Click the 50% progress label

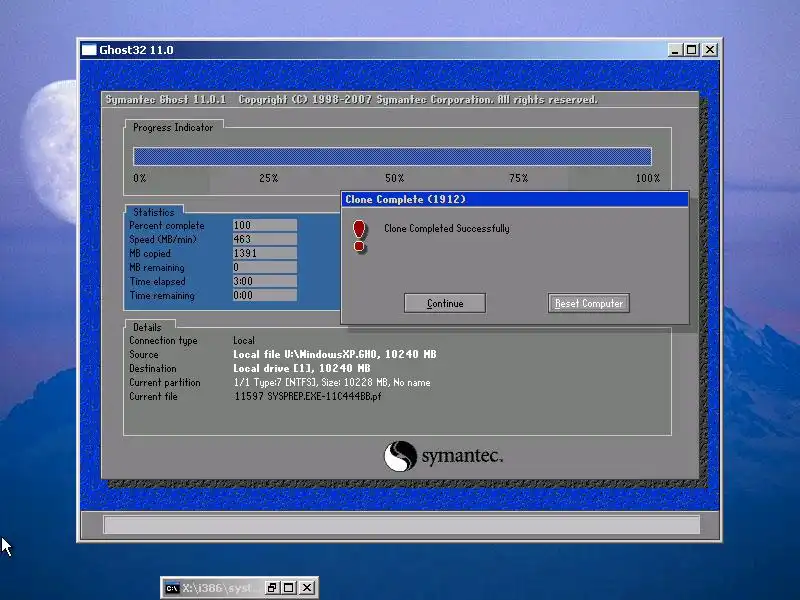(x=394, y=178)
